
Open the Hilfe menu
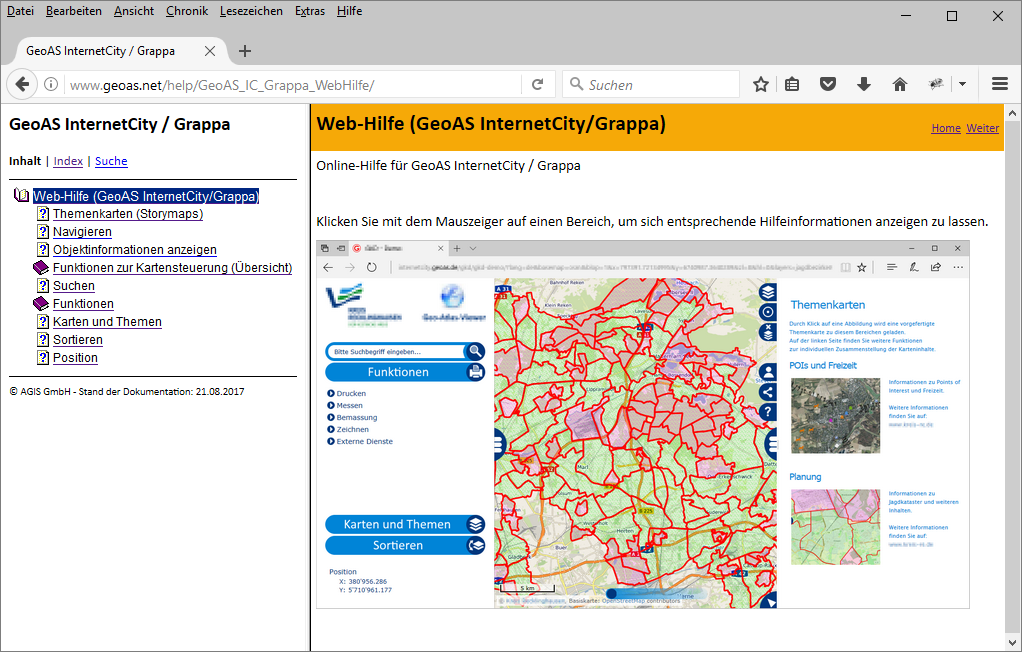tap(349, 11)
